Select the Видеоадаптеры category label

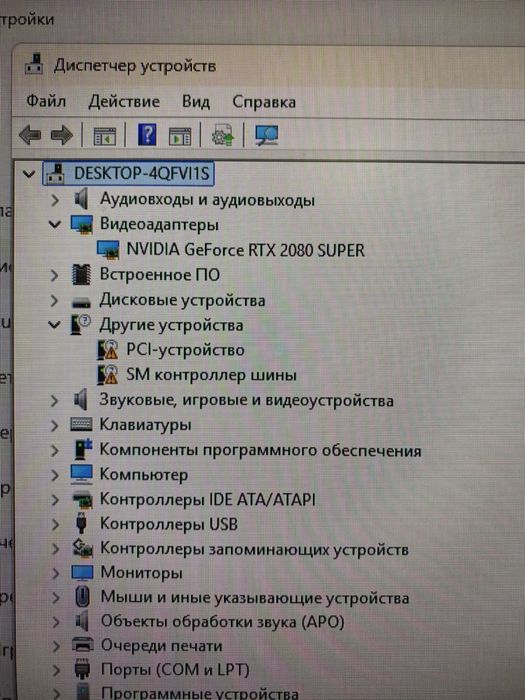click(x=159, y=224)
